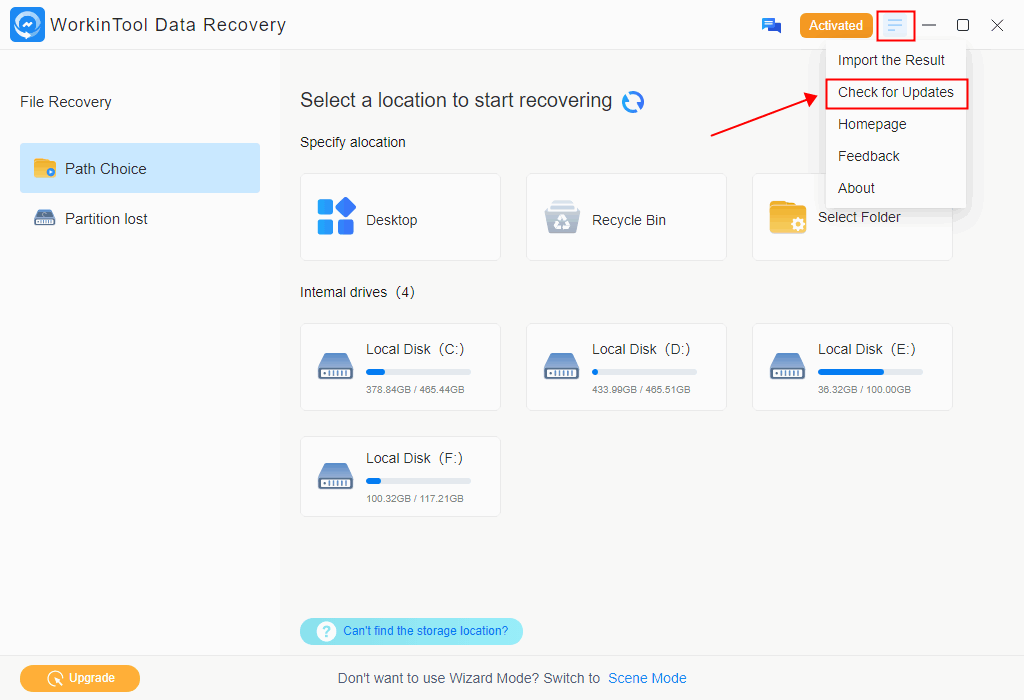The height and width of the screenshot is (700, 1024).
Task: Click the chat support icon in title bar
Action: click(x=771, y=26)
